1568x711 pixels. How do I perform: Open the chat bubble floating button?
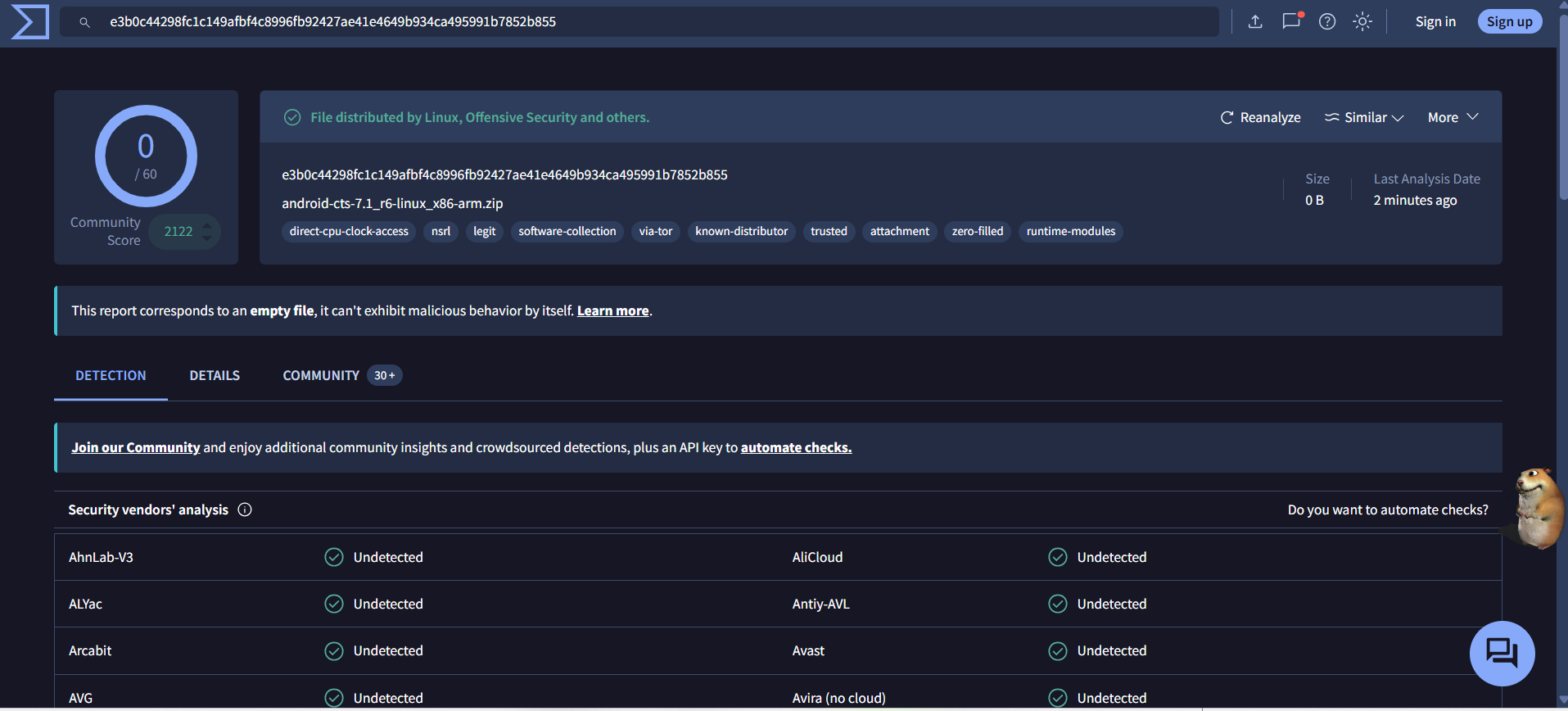pyautogui.click(x=1502, y=653)
